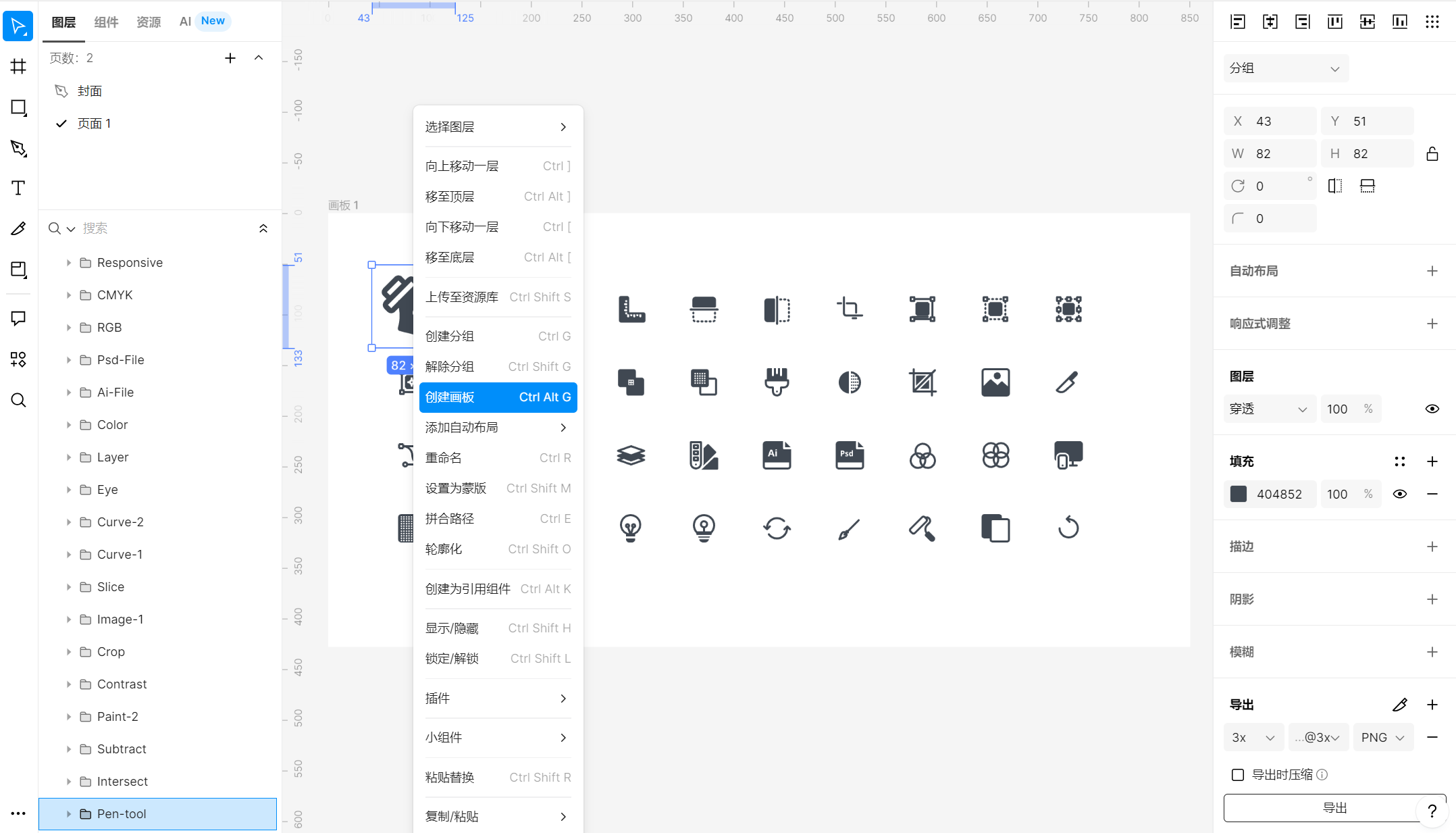Flip the selection vertically
The height and width of the screenshot is (833, 1456).
pos(1368,186)
